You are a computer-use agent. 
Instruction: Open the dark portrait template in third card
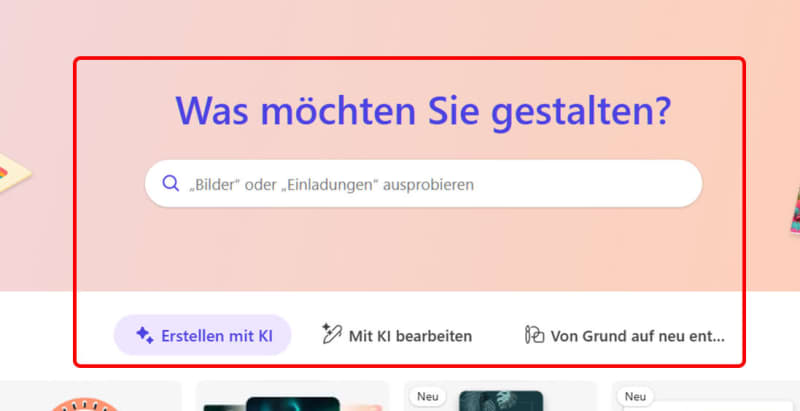(x=500, y=401)
